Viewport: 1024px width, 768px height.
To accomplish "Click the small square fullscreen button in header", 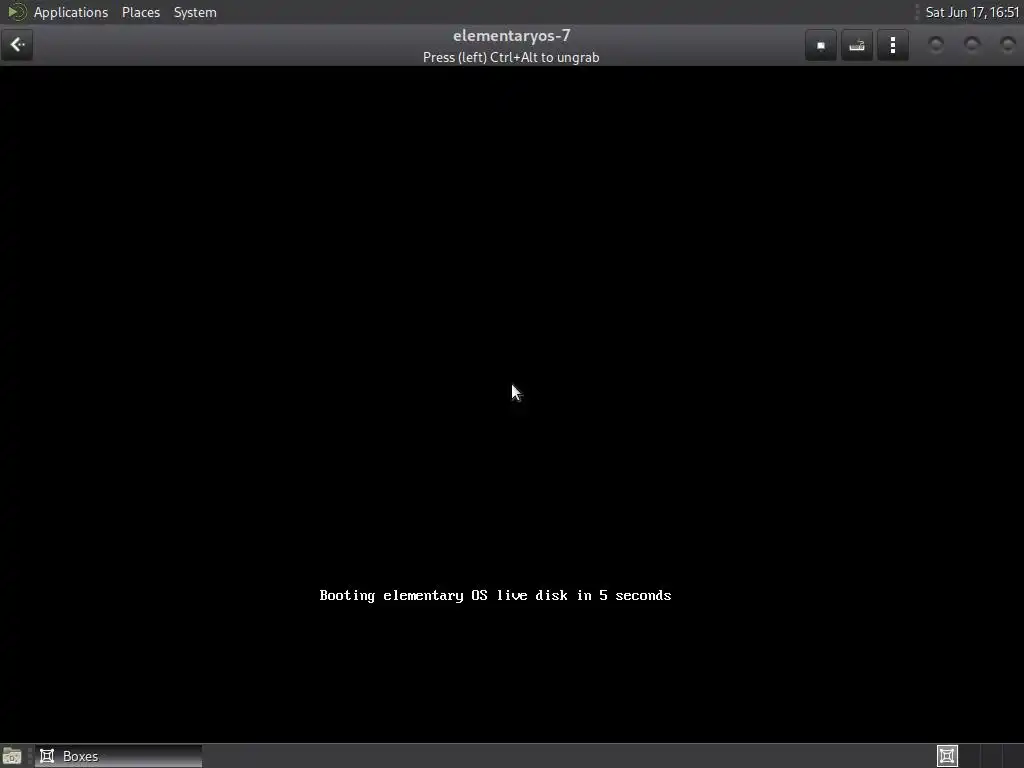I will [821, 45].
